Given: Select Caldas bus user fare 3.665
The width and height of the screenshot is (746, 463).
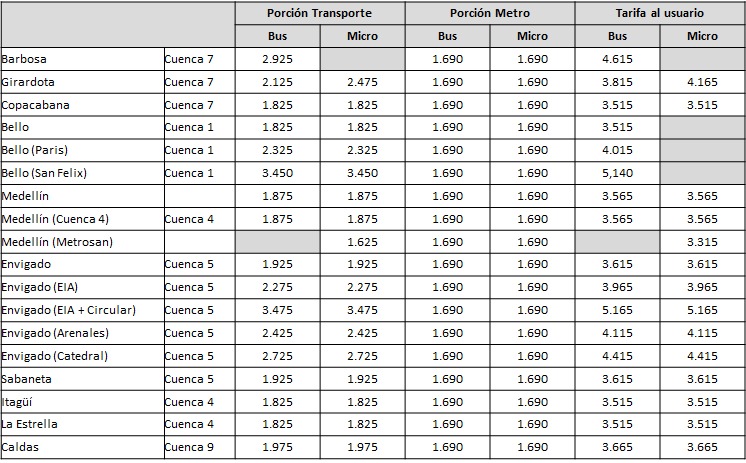Looking at the screenshot, I should [618, 447].
